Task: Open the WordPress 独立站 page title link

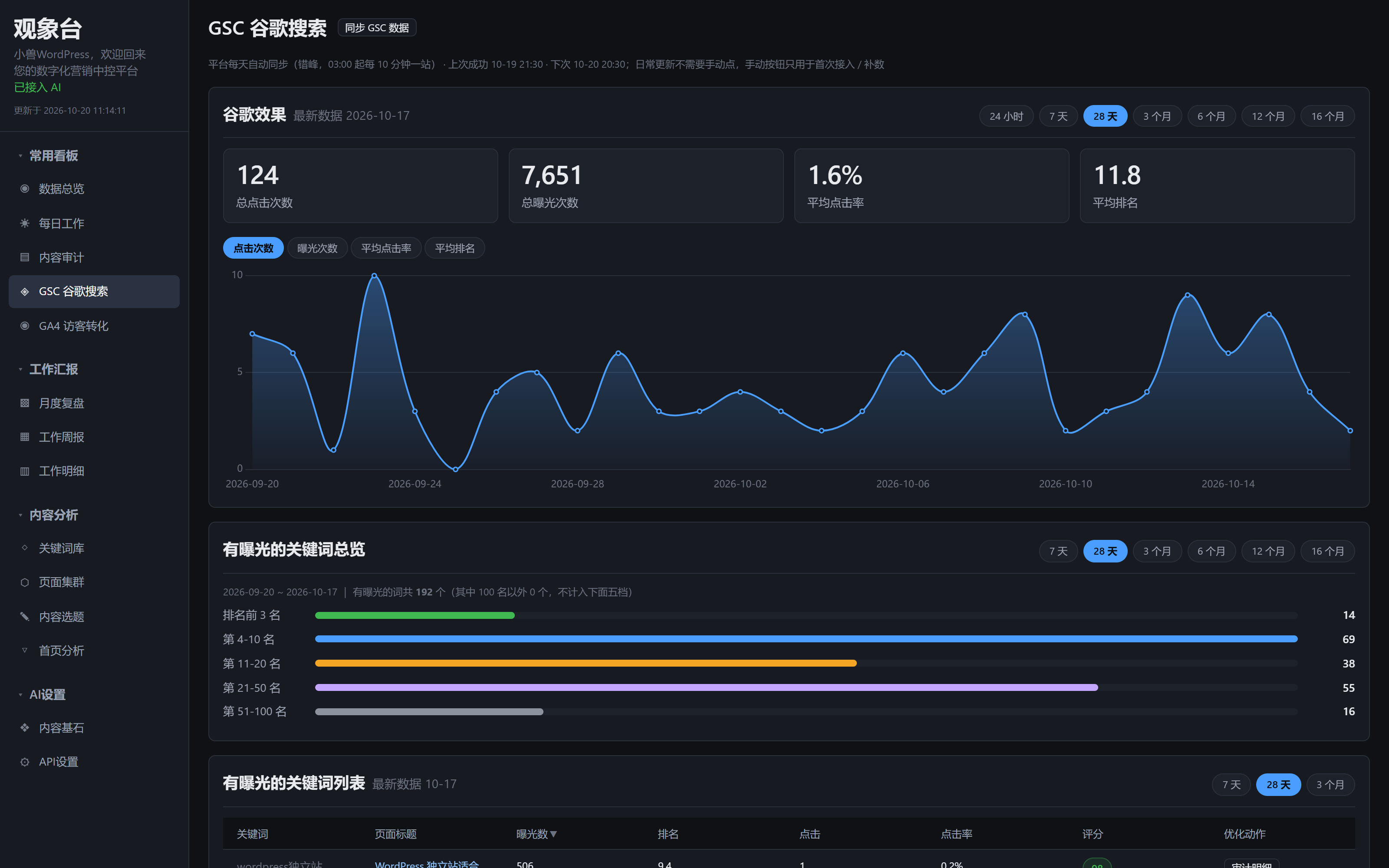Action: 426,864
